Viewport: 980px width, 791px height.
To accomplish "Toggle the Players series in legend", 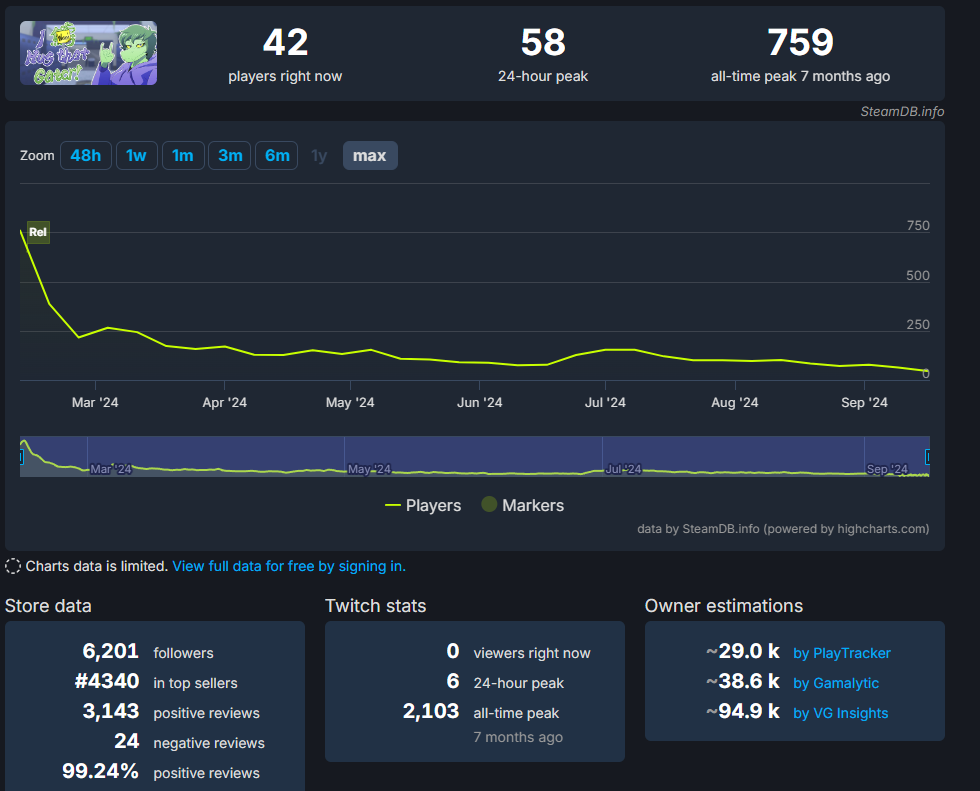I will [423, 505].
